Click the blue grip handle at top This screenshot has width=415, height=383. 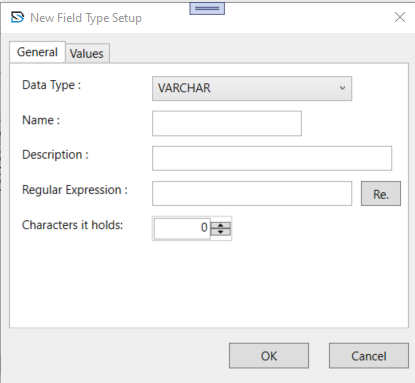click(x=207, y=8)
